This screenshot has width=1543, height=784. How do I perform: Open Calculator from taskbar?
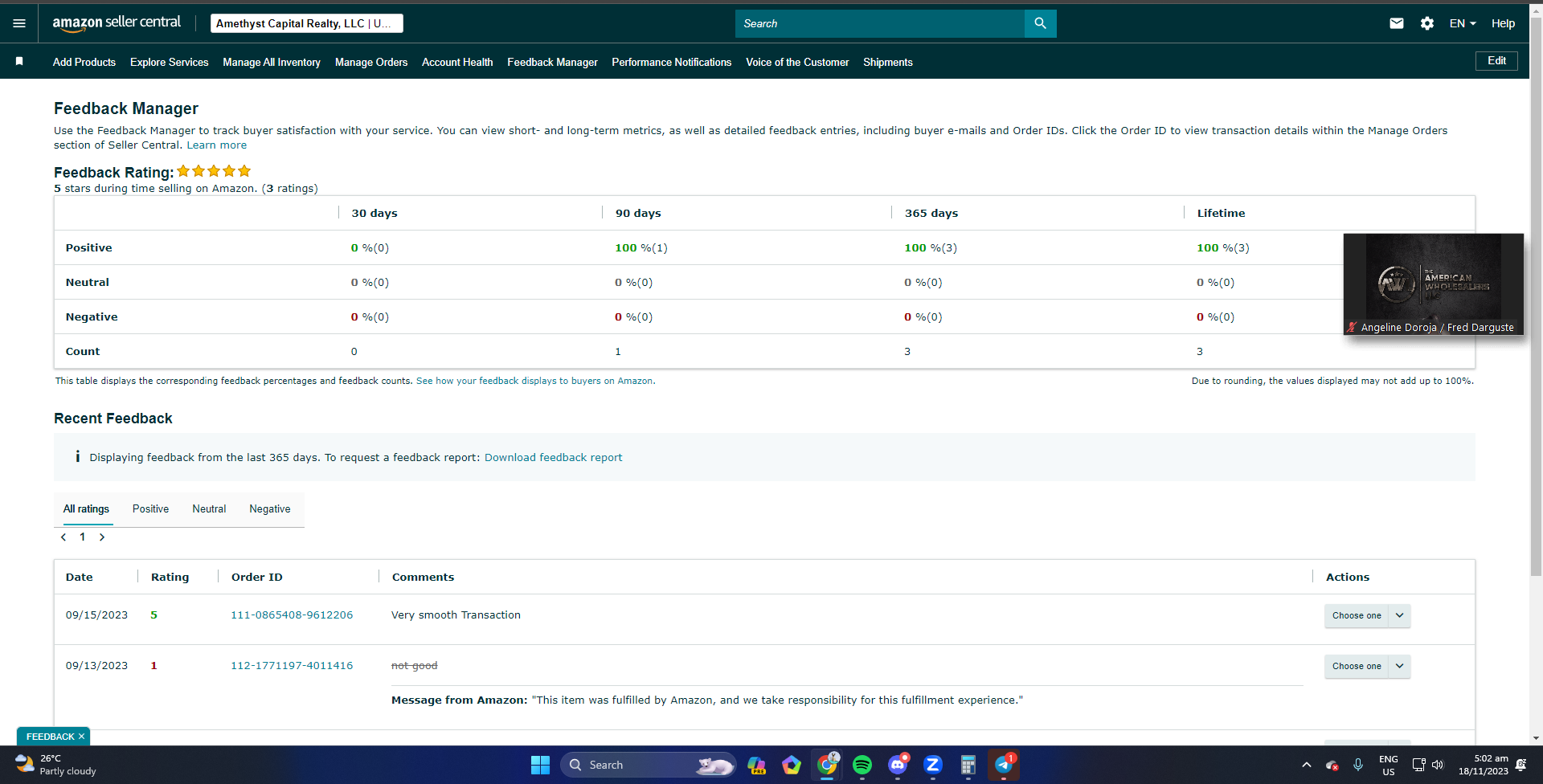click(968, 765)
